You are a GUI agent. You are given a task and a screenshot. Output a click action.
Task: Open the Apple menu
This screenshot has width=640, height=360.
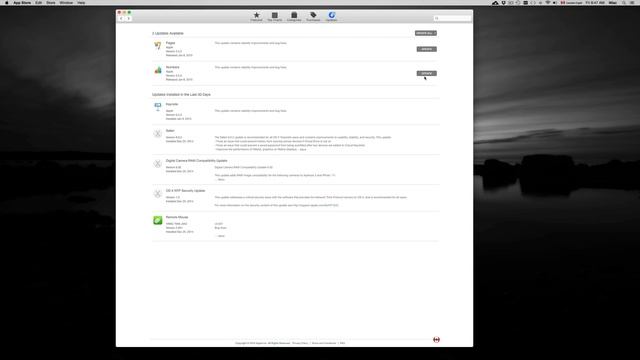point(7,3)
